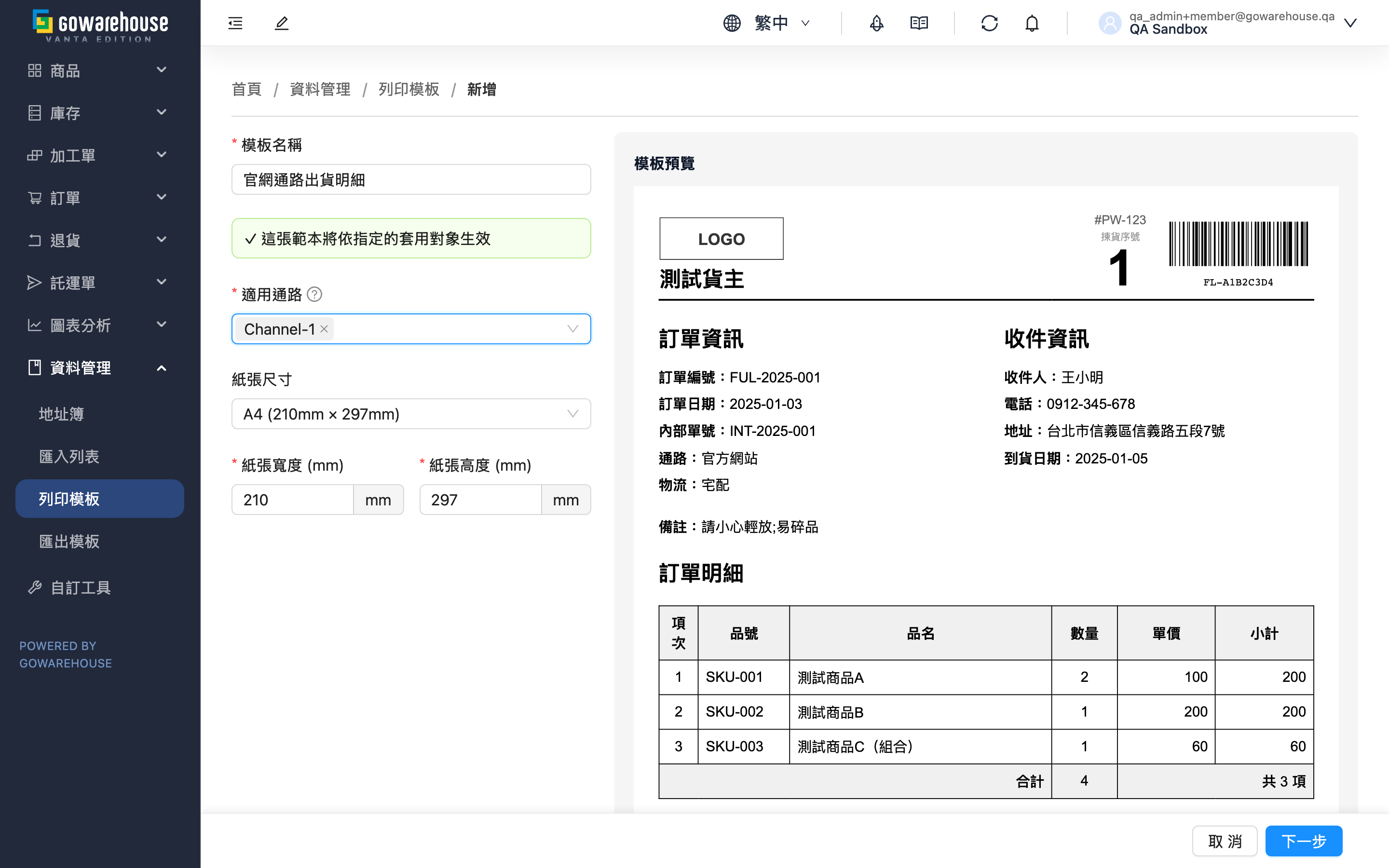The width and height of the screenshot is (1389, 868).
Task: Click the 模板名稱 input field
Action: [x=411, y=180]
